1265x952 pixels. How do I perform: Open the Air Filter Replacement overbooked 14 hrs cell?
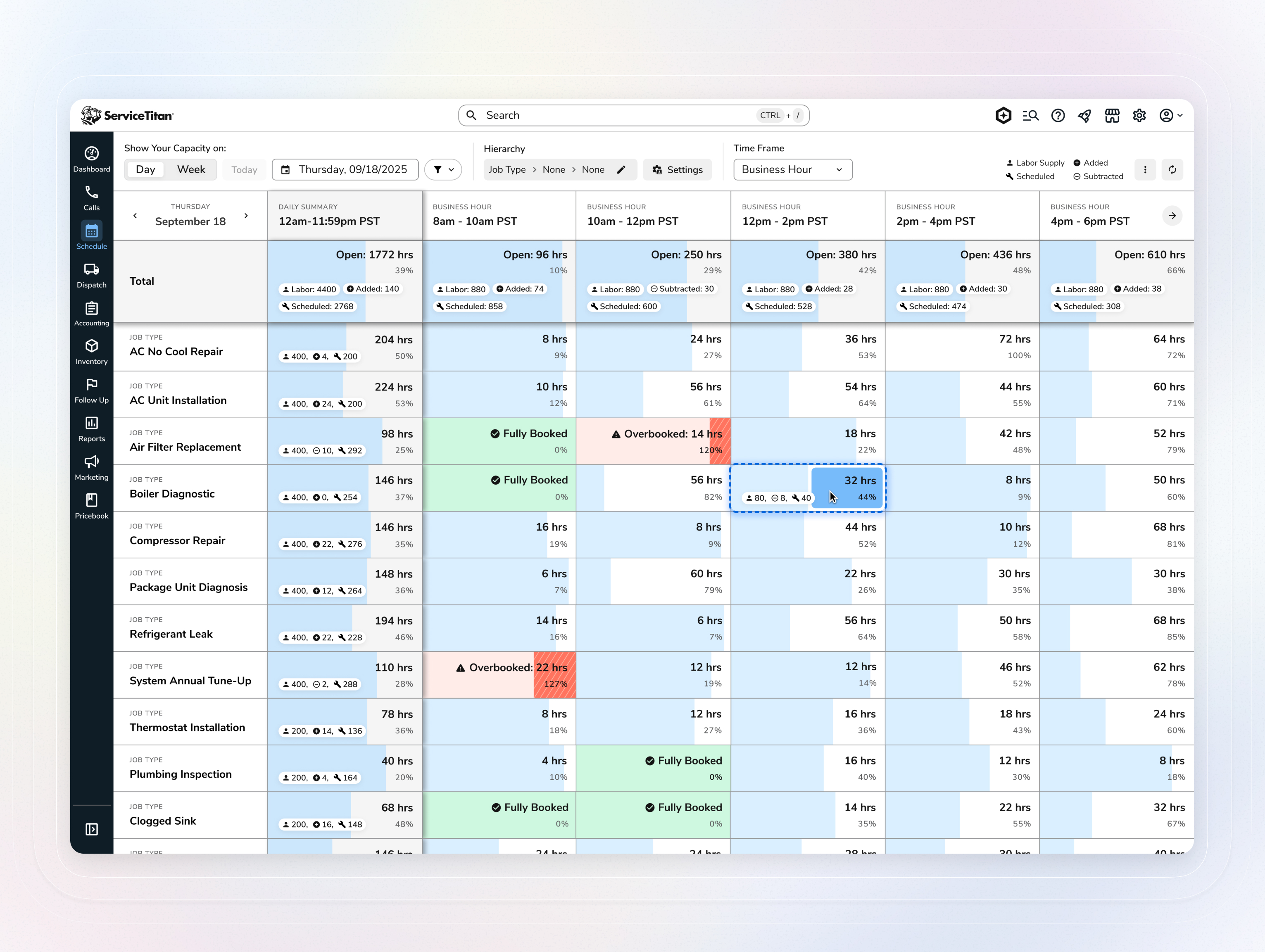[x=653, y=441]
